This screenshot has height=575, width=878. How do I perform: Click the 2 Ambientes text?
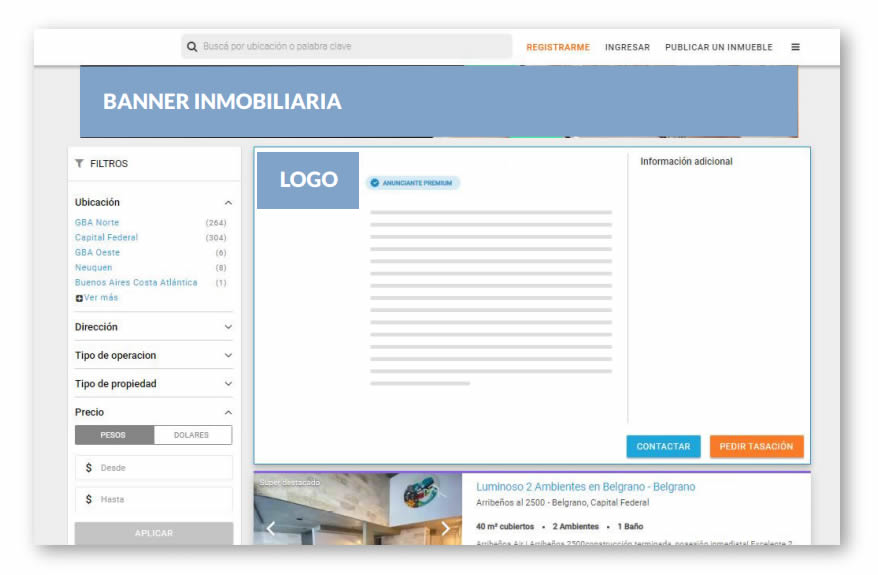tap(576, 527)
